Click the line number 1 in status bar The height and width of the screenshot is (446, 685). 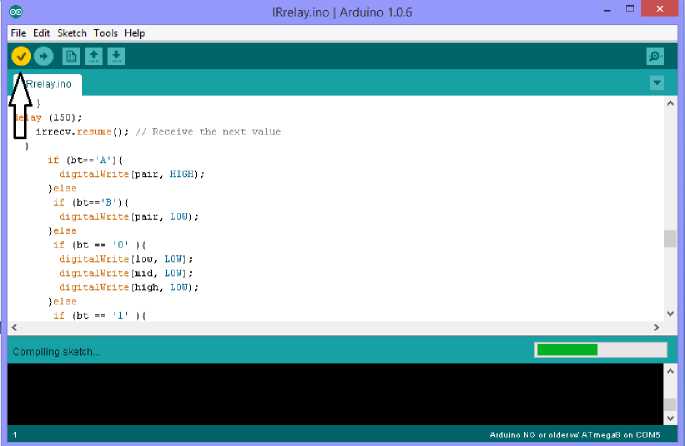click(15, 435)
